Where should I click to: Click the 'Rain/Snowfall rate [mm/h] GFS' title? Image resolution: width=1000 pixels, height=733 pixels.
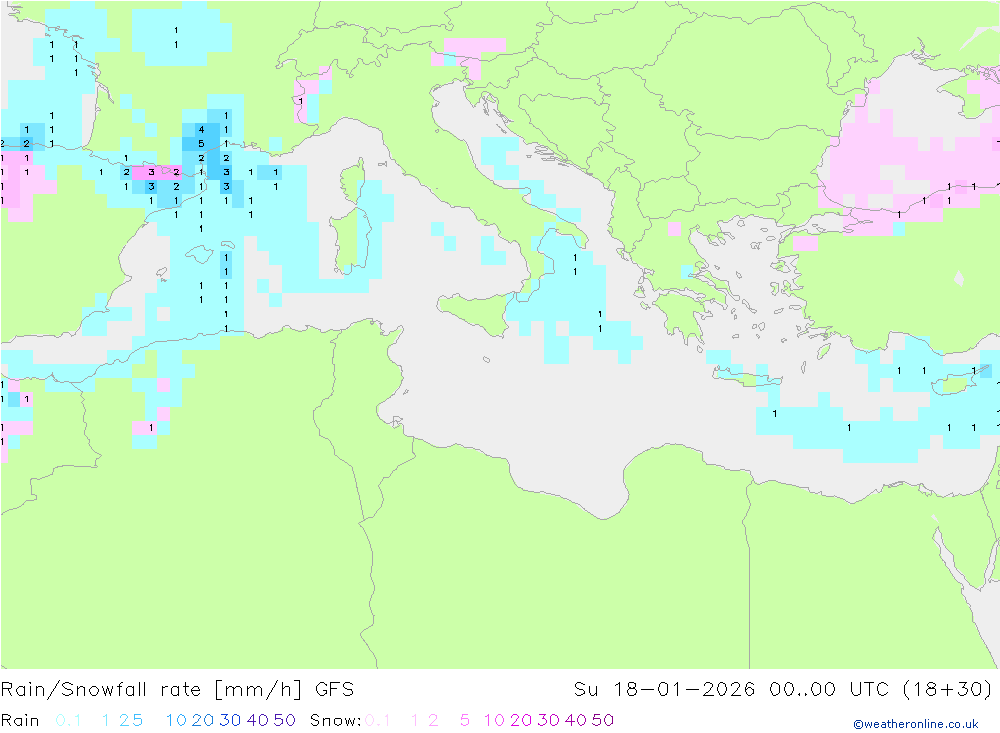pos(177,690)
